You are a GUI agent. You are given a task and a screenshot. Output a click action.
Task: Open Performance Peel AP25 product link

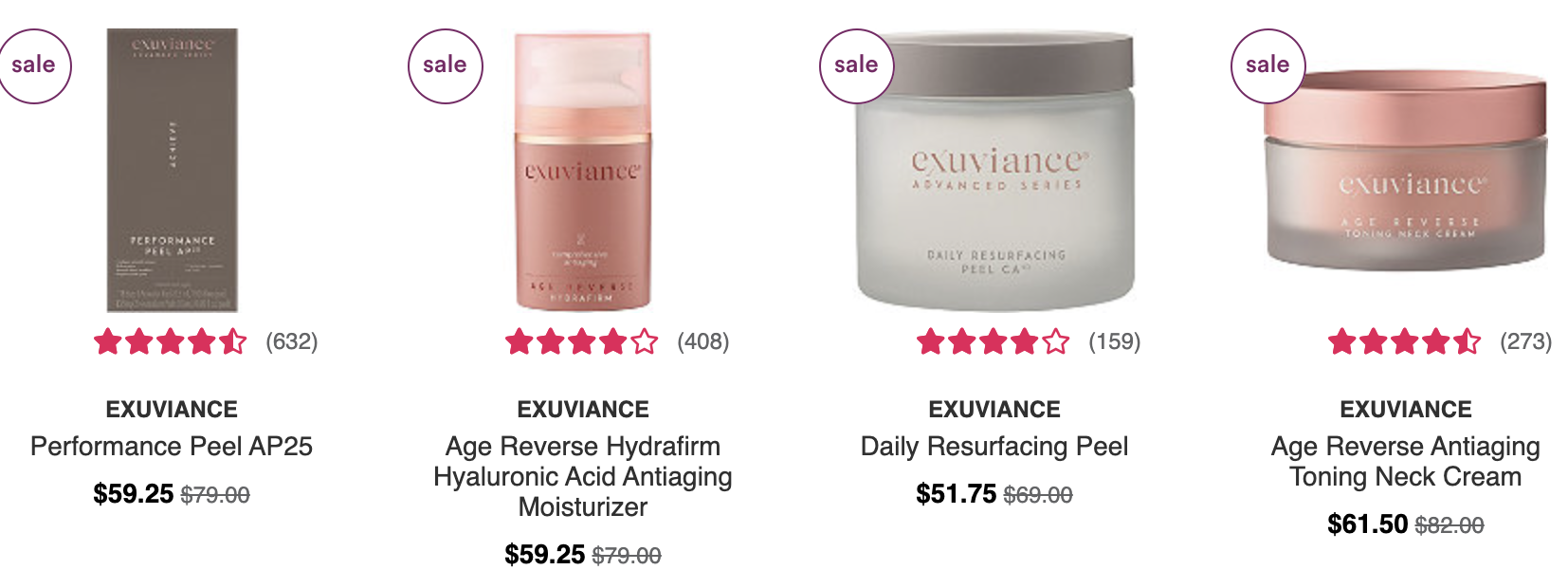tap(172, 446)
